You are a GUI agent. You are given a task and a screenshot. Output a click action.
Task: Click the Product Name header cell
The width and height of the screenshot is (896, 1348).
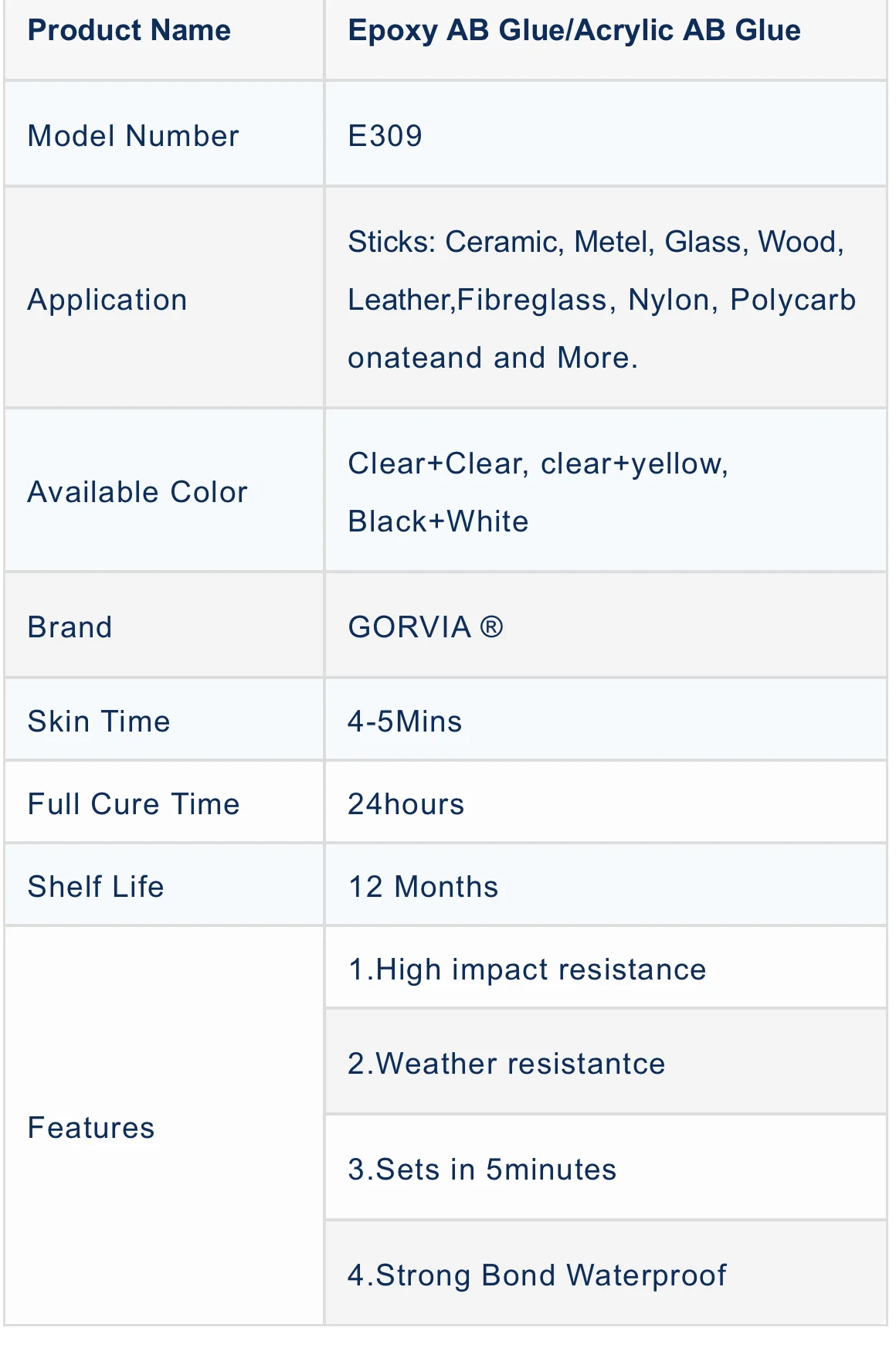(129, 31)
